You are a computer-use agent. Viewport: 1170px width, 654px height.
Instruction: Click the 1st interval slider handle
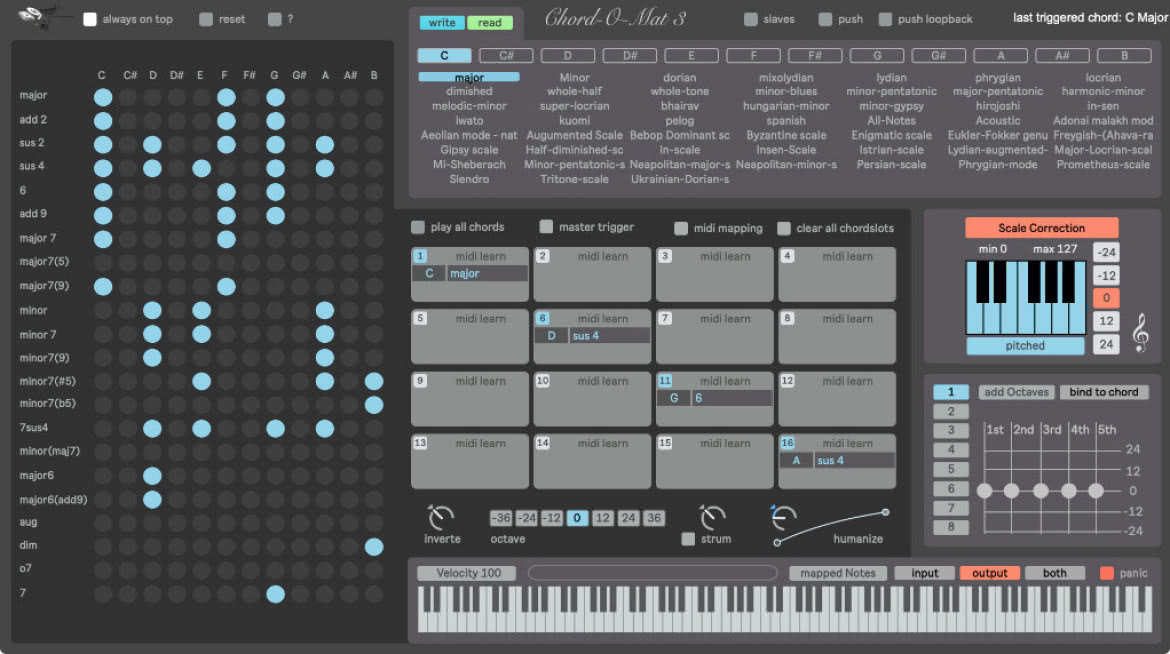pyautogui.click(x=985, y=490)
